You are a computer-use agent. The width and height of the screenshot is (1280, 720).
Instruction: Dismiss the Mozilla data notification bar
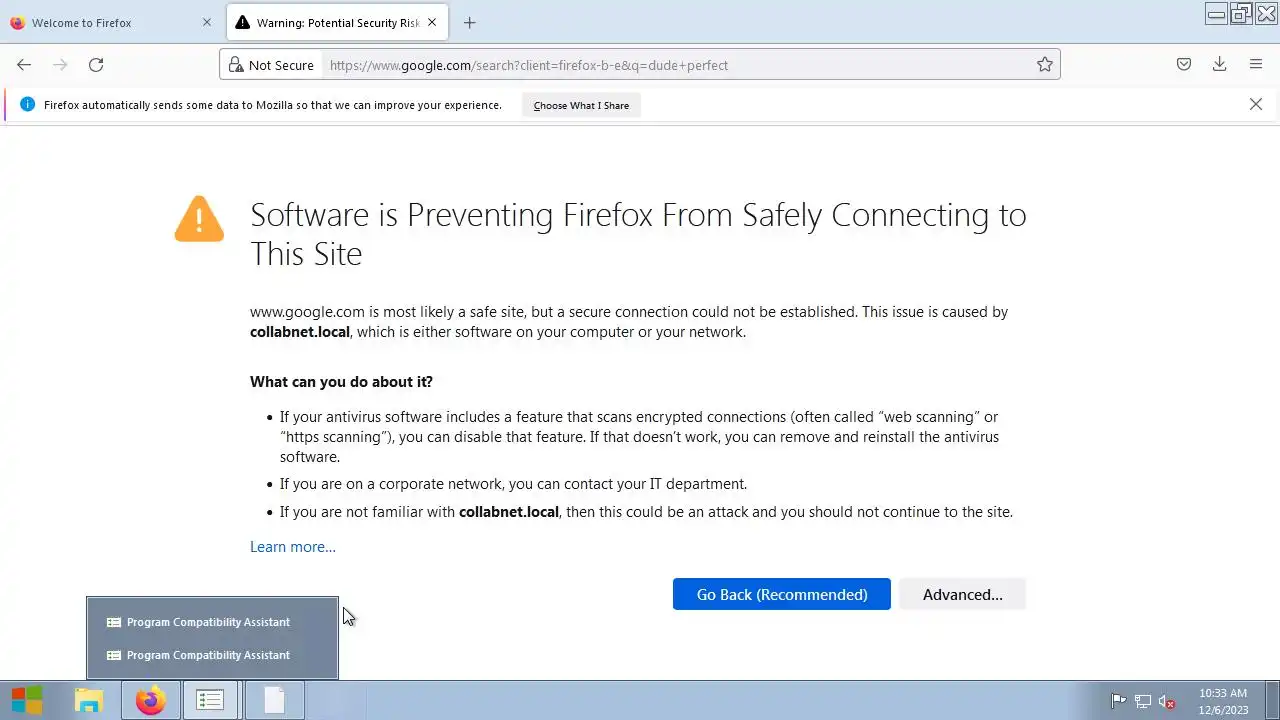1256,104
